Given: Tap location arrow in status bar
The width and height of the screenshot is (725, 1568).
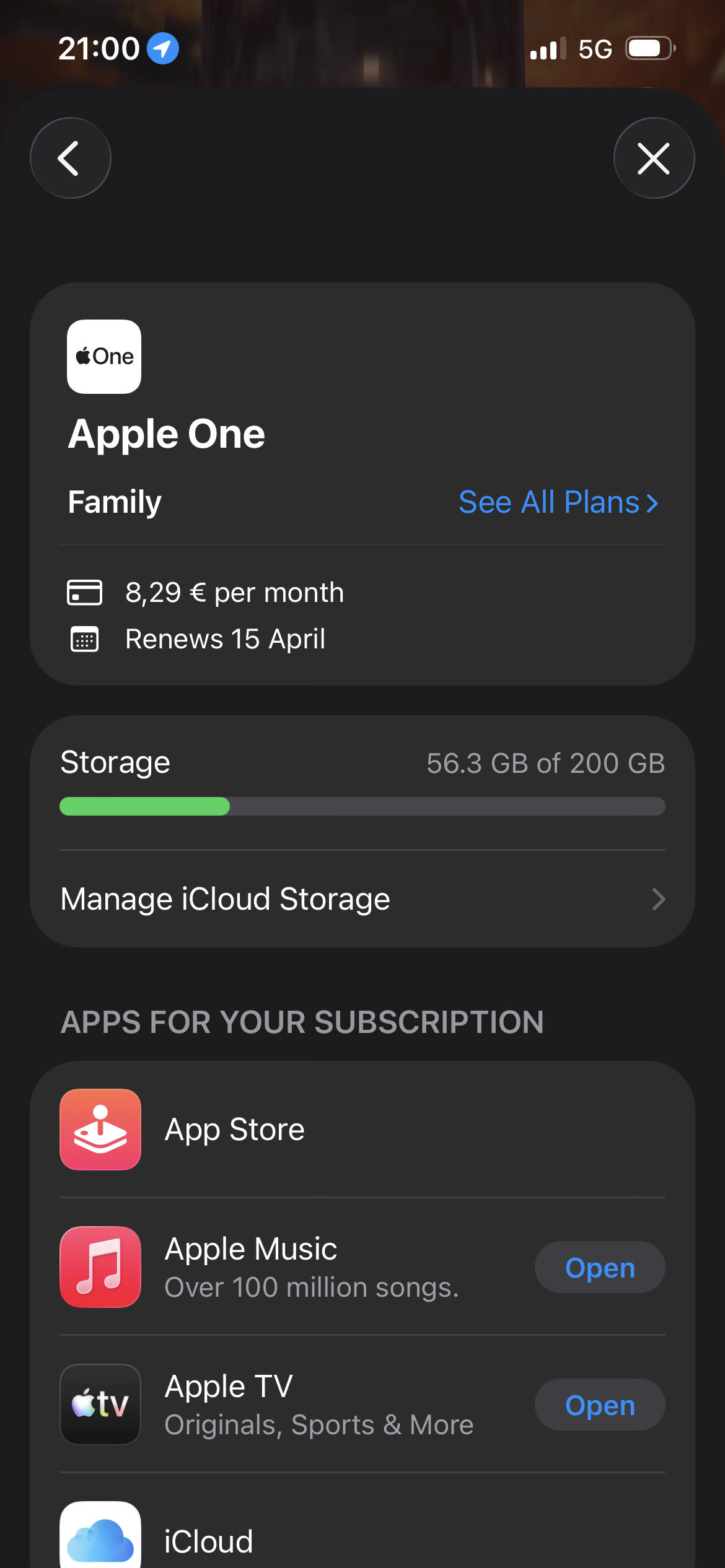Looking at the screenshot, I should pos(162,48).
